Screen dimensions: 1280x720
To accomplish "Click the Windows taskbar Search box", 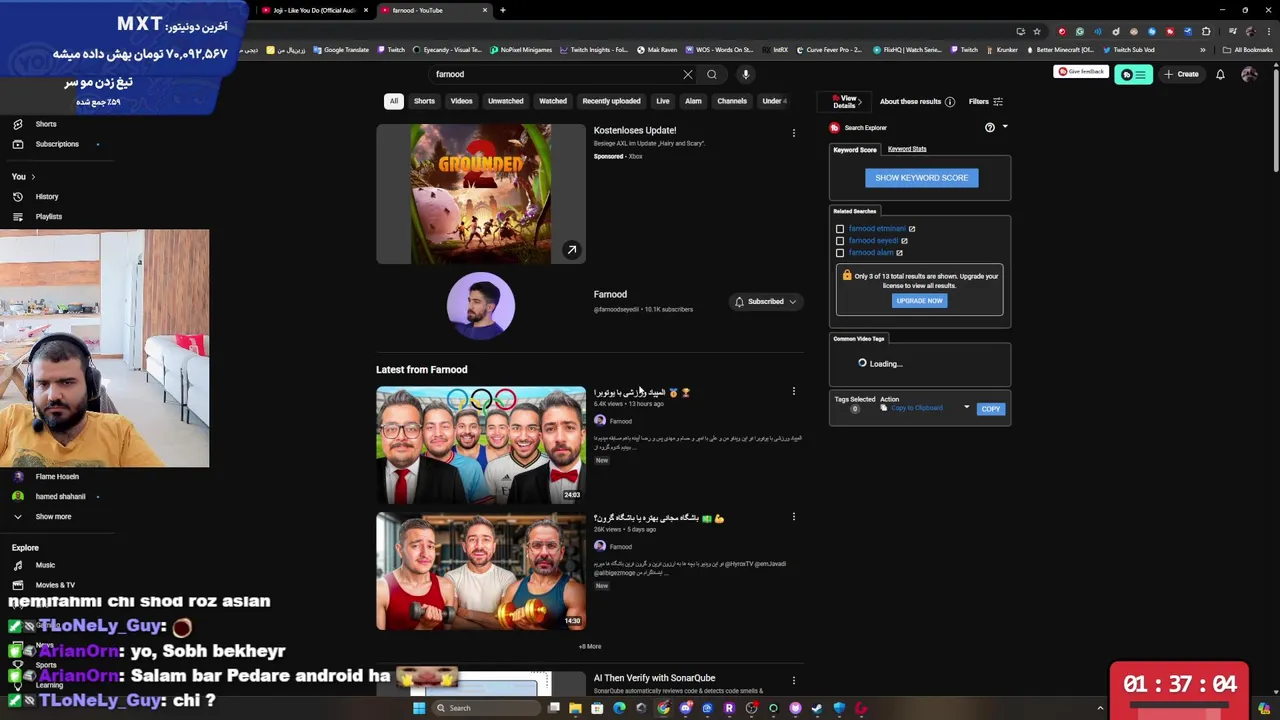I will click(485, 708).
